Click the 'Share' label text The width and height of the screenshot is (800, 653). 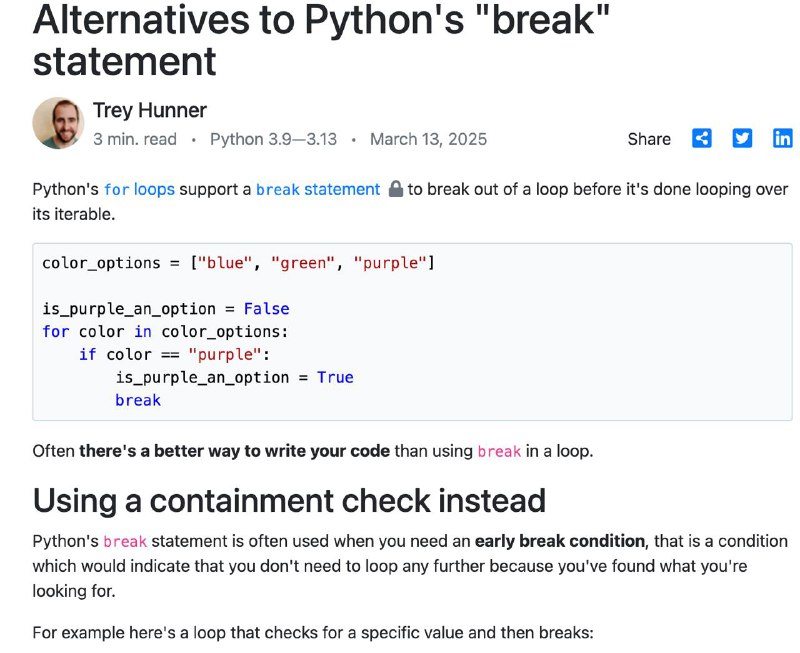pyautogui.click(x=649, y=139)
